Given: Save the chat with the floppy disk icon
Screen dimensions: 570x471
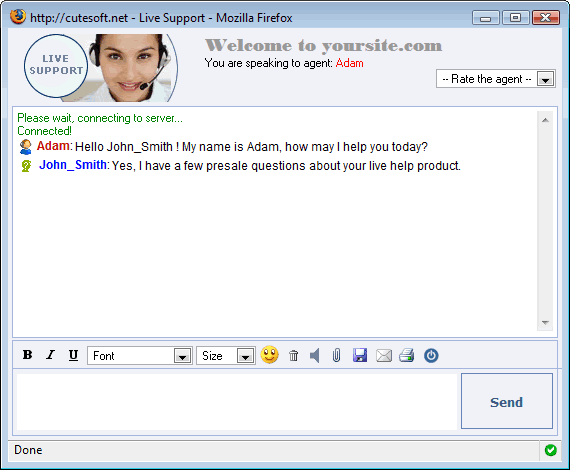Looking at the screenshot, I should [360, 355].
